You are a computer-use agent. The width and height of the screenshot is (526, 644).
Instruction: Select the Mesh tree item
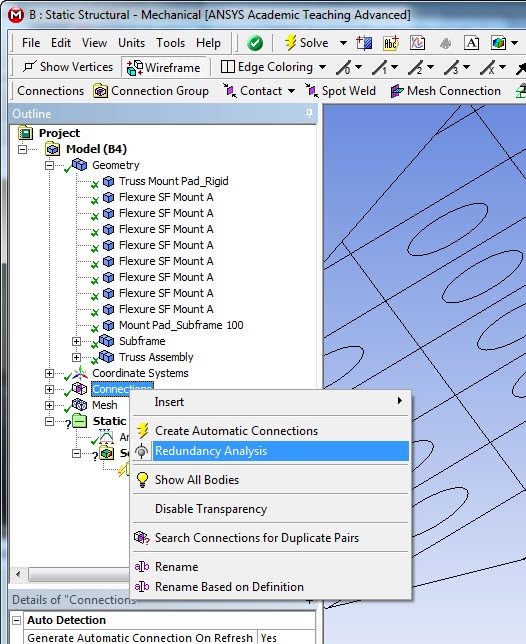pos(105,405)
